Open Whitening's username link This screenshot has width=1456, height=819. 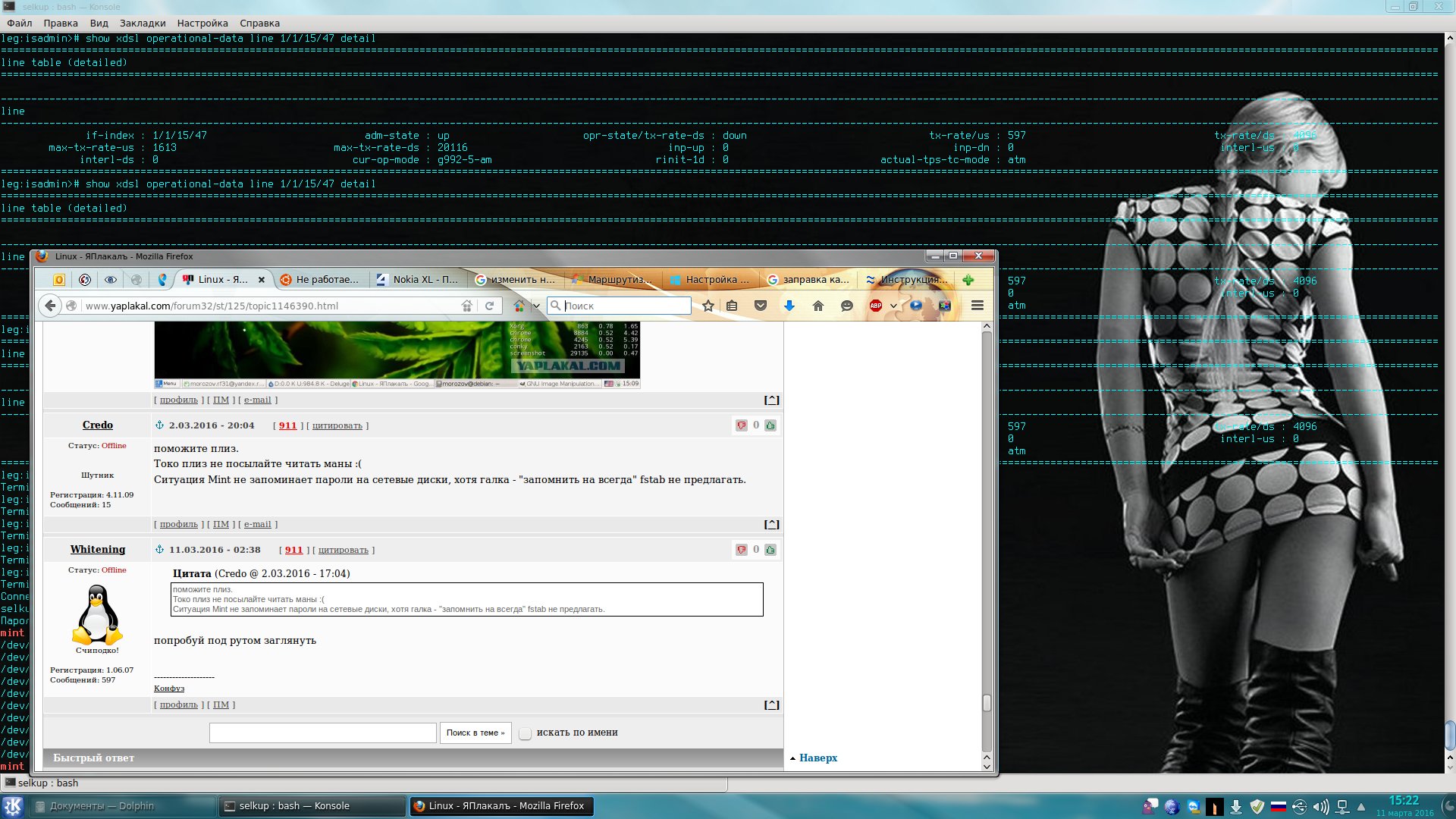click(98, 550)
